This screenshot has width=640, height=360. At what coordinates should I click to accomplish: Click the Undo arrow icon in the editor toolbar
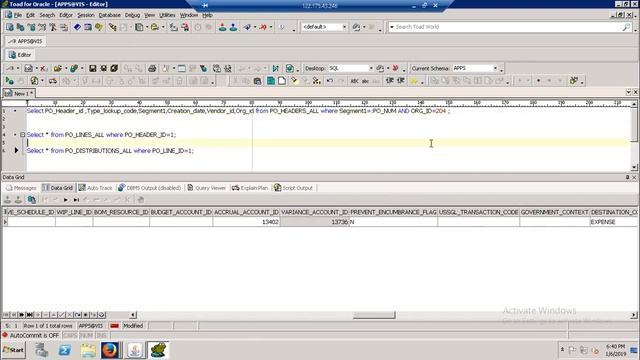point(329,81)
